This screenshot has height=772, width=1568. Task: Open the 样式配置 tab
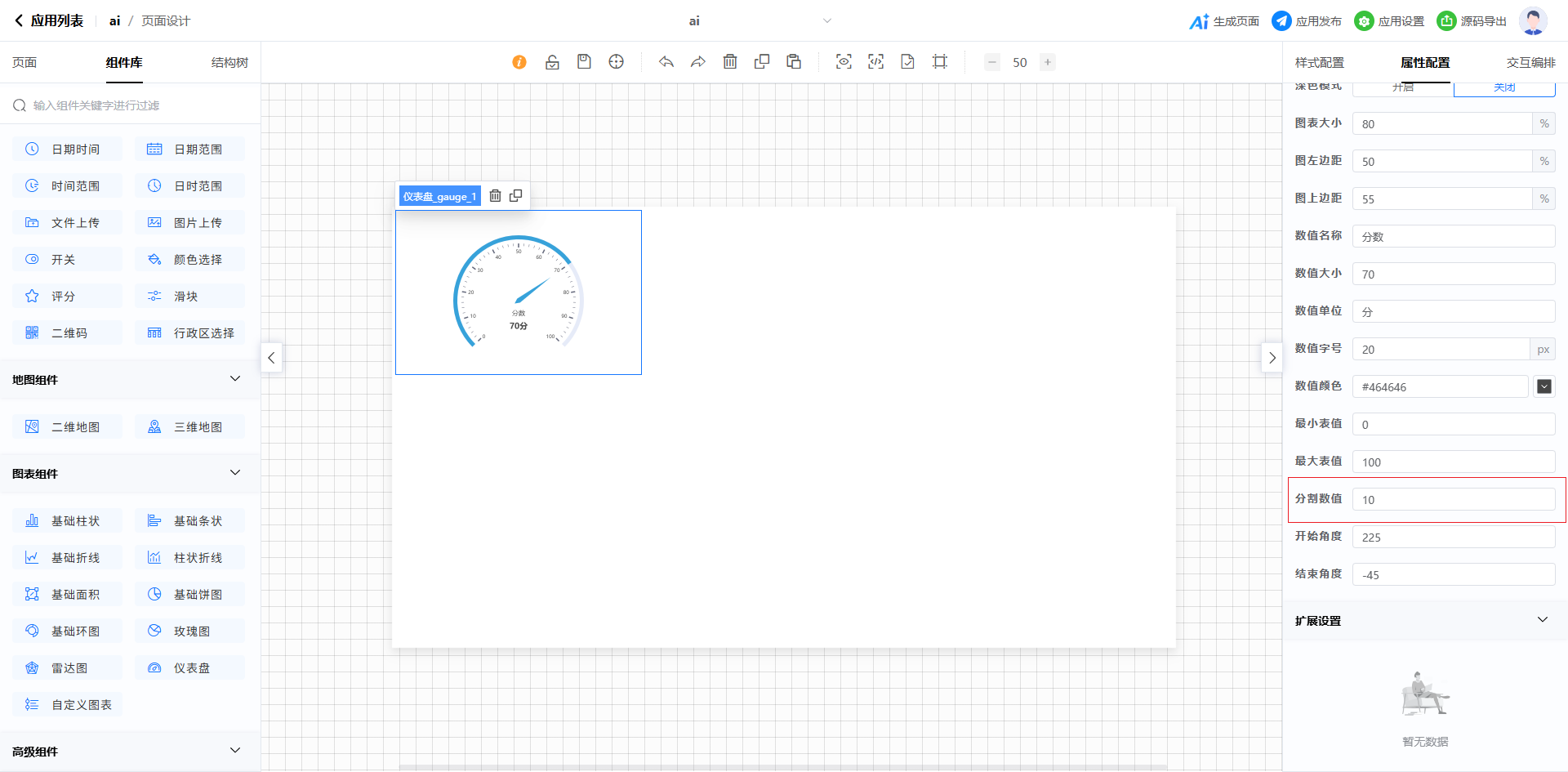tap(1319, 63)
